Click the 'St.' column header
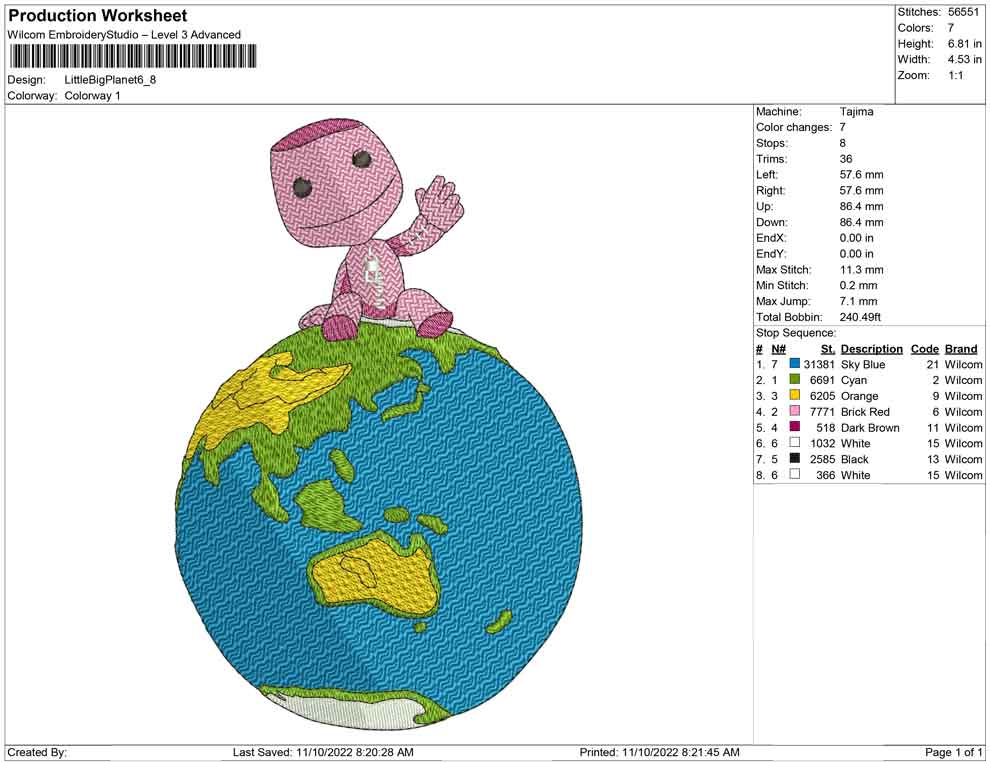This screenshot has width=990, height=762. pyautogui.click(x=828, y=349)
